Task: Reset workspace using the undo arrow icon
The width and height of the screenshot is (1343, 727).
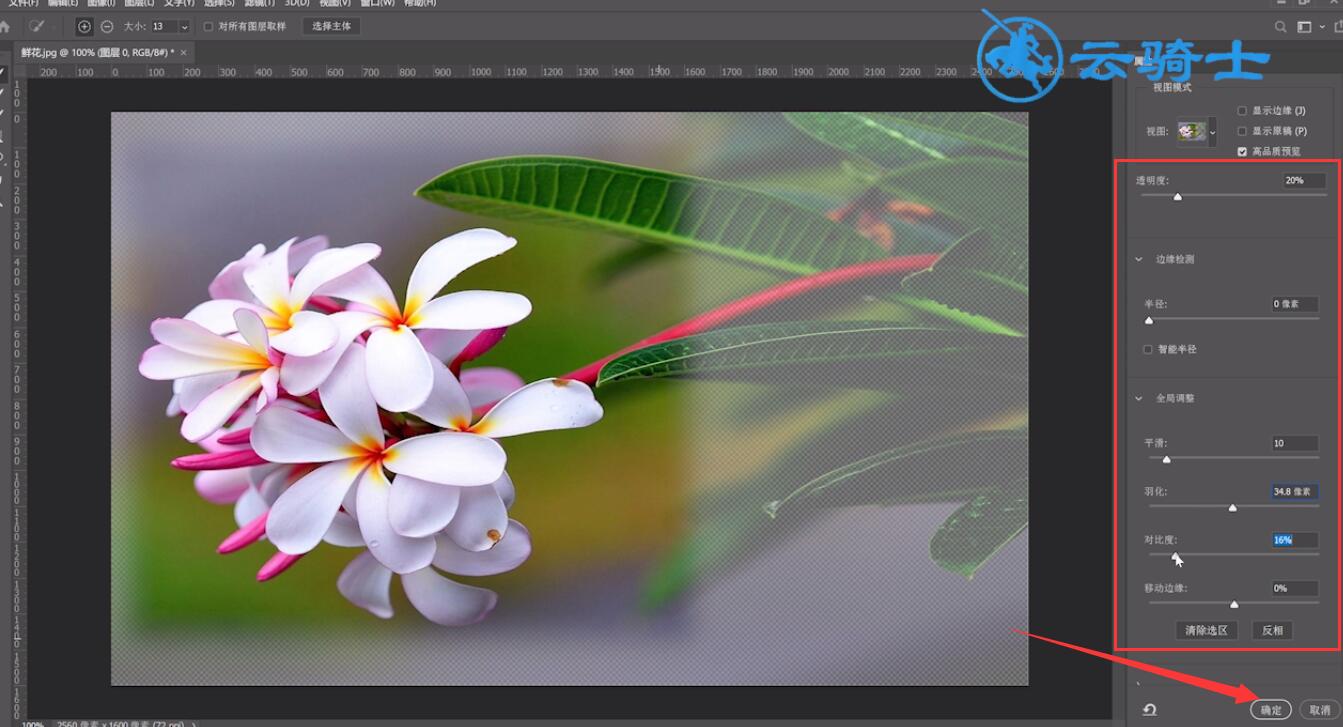Action: pyautogui.click(x=1150, y=709)
